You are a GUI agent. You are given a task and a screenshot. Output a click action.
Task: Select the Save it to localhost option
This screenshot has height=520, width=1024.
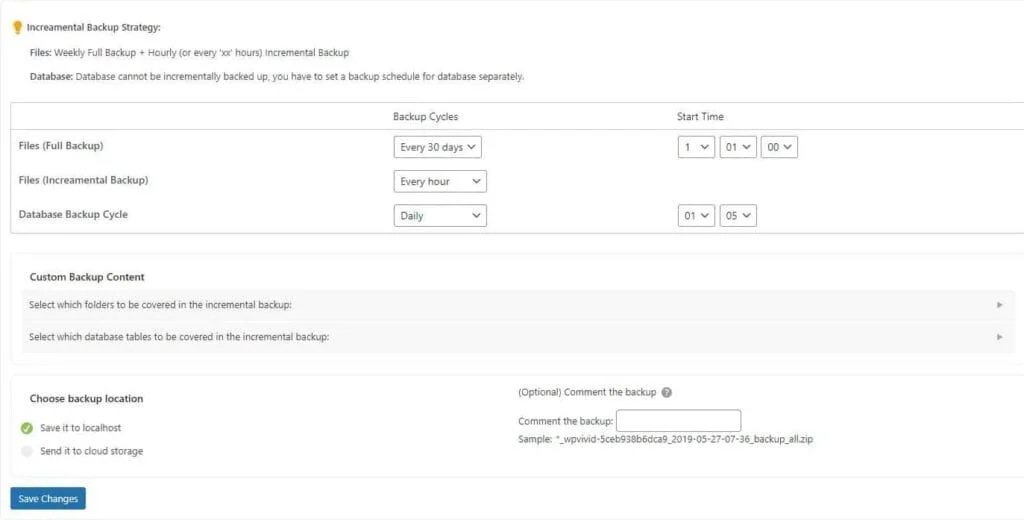(x=27, y=428)
